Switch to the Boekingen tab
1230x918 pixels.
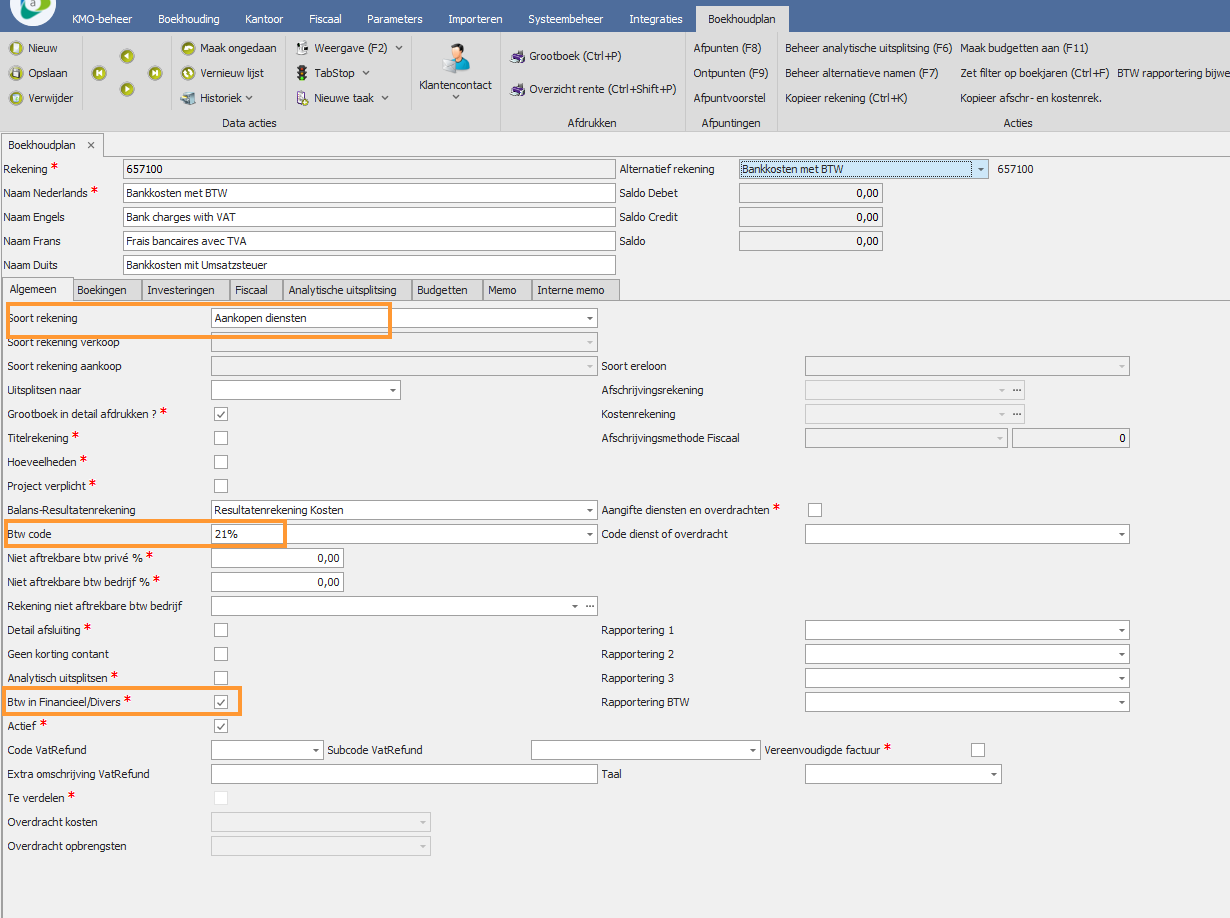coord(102,290)
